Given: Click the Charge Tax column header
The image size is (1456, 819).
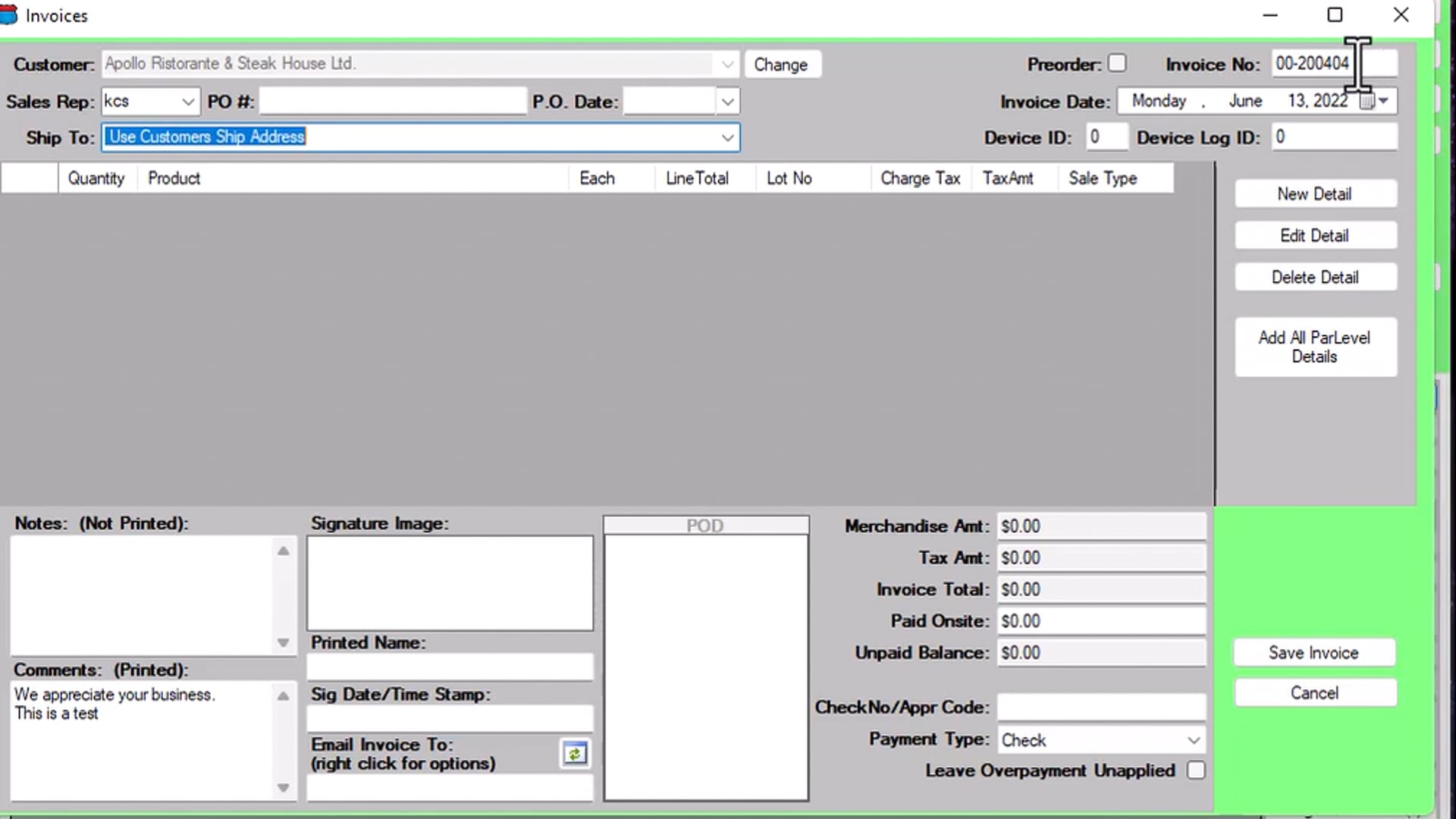Looking at the screenshot, I should click(x=921, y=178).
